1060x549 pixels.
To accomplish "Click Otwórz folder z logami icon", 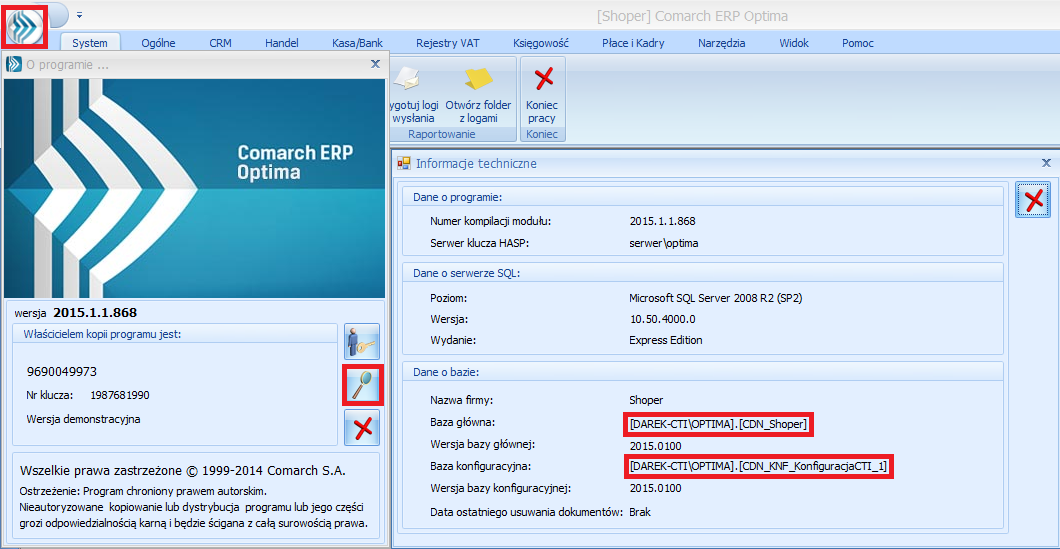I will click(x=479, y=79).
